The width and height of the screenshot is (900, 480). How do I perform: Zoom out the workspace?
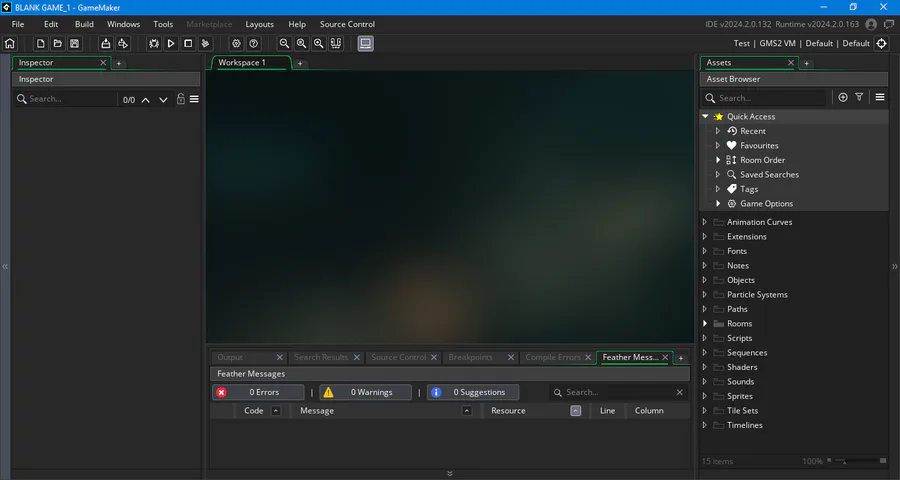pos(284,44)
